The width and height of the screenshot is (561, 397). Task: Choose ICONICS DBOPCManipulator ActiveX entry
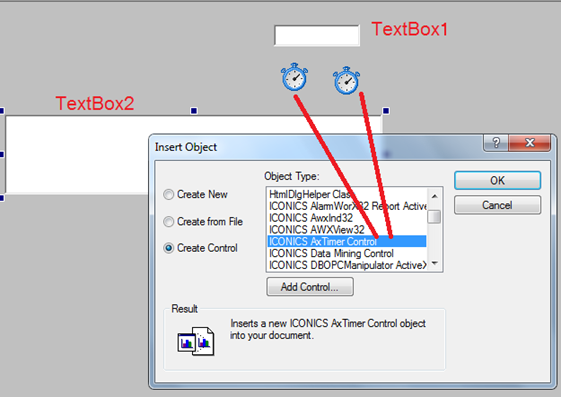(347, 265)
